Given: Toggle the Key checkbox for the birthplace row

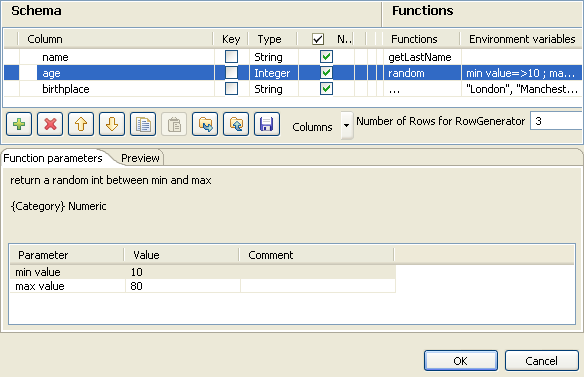Looking at the screenshot, I should point(231,89).
